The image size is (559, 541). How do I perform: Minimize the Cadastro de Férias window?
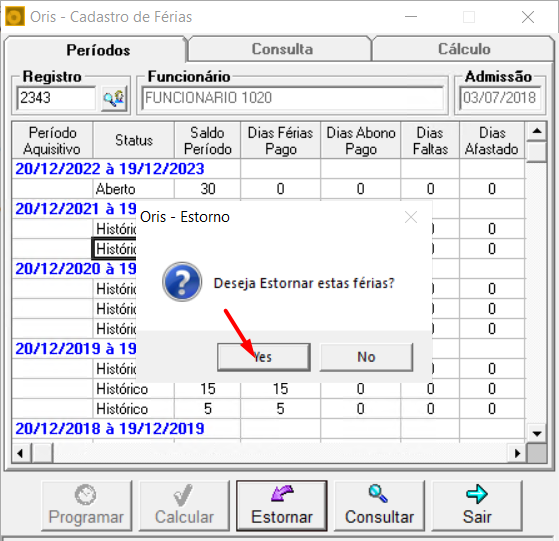411,17
